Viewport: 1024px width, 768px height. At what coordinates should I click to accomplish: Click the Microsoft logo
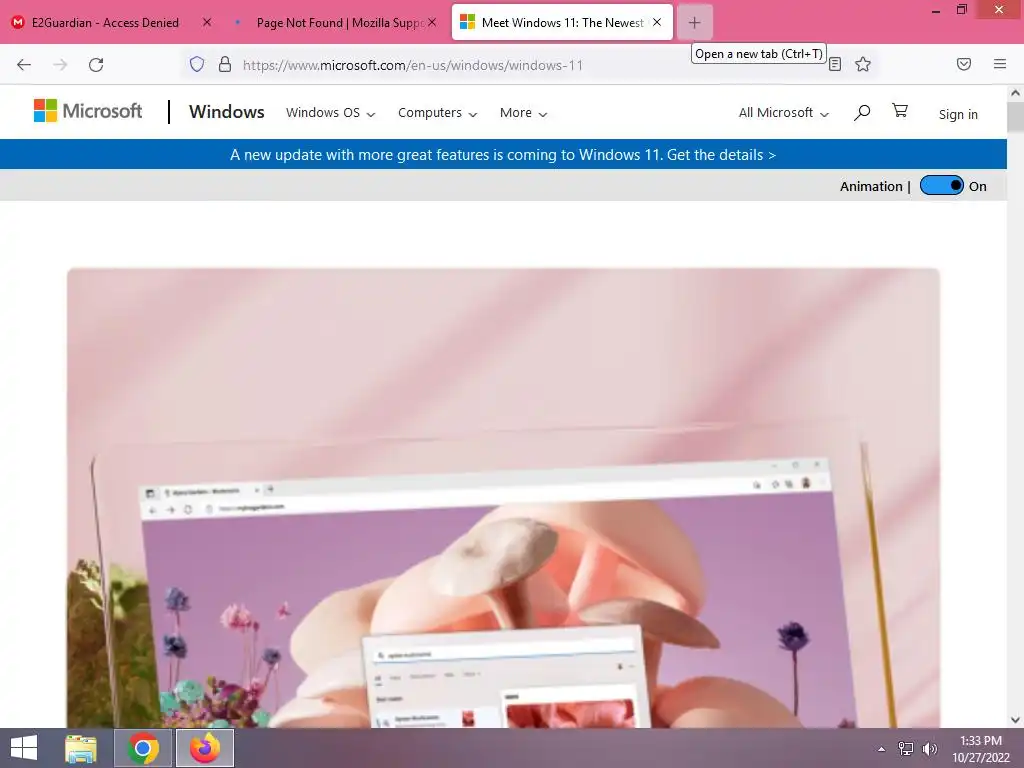(88, 111)
